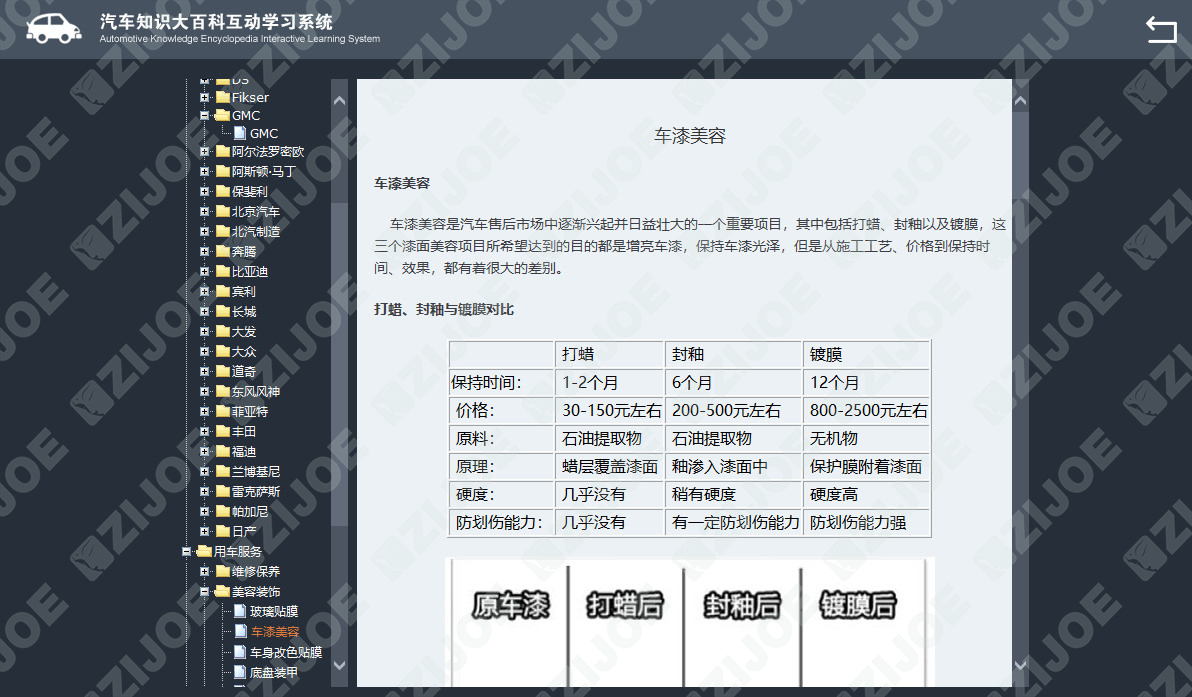Click the 北京汽车 folder icon
The height and width of the screenshot is (697, 1192).
click(223, 211)
